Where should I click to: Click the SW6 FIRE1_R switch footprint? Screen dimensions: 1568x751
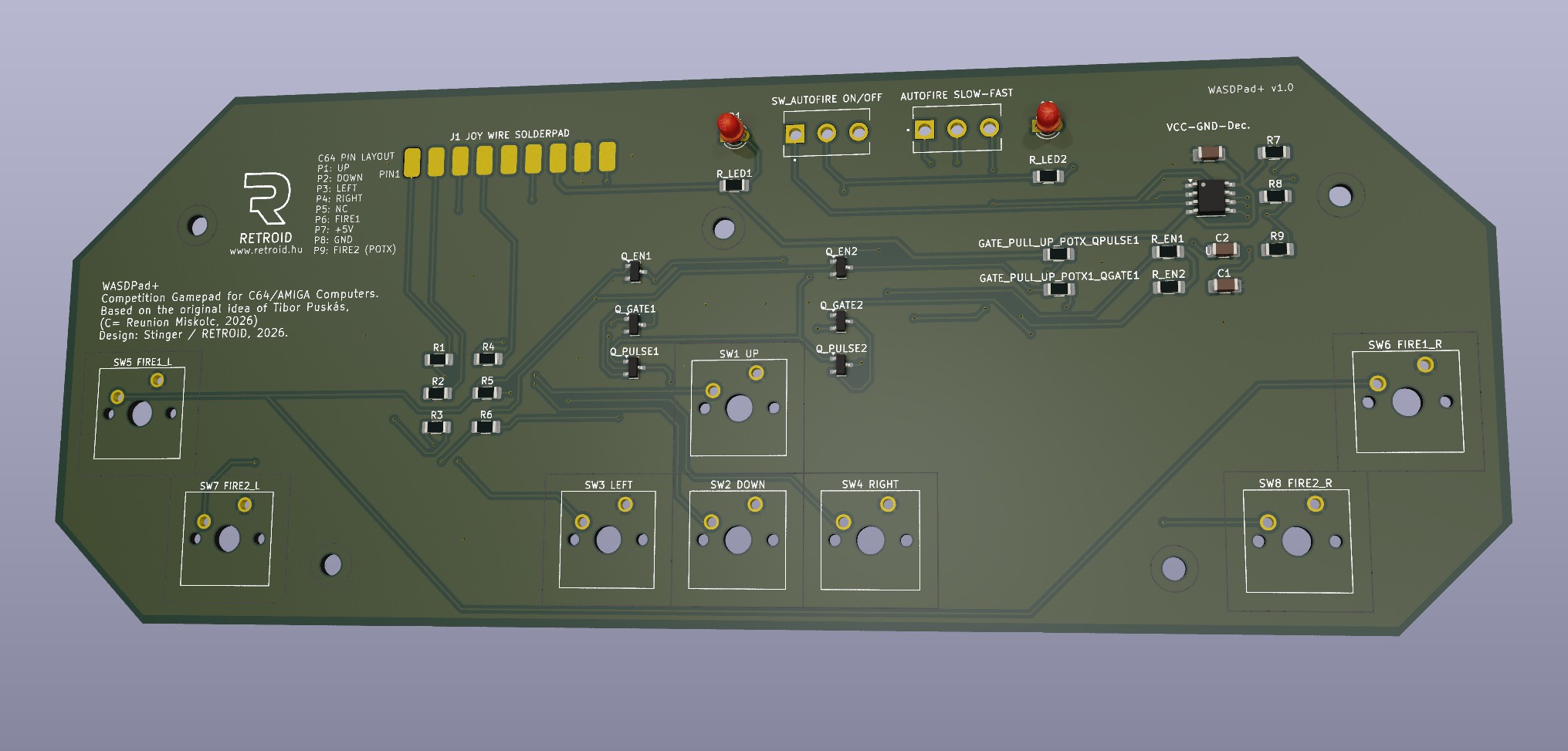tap(1407, 401)
